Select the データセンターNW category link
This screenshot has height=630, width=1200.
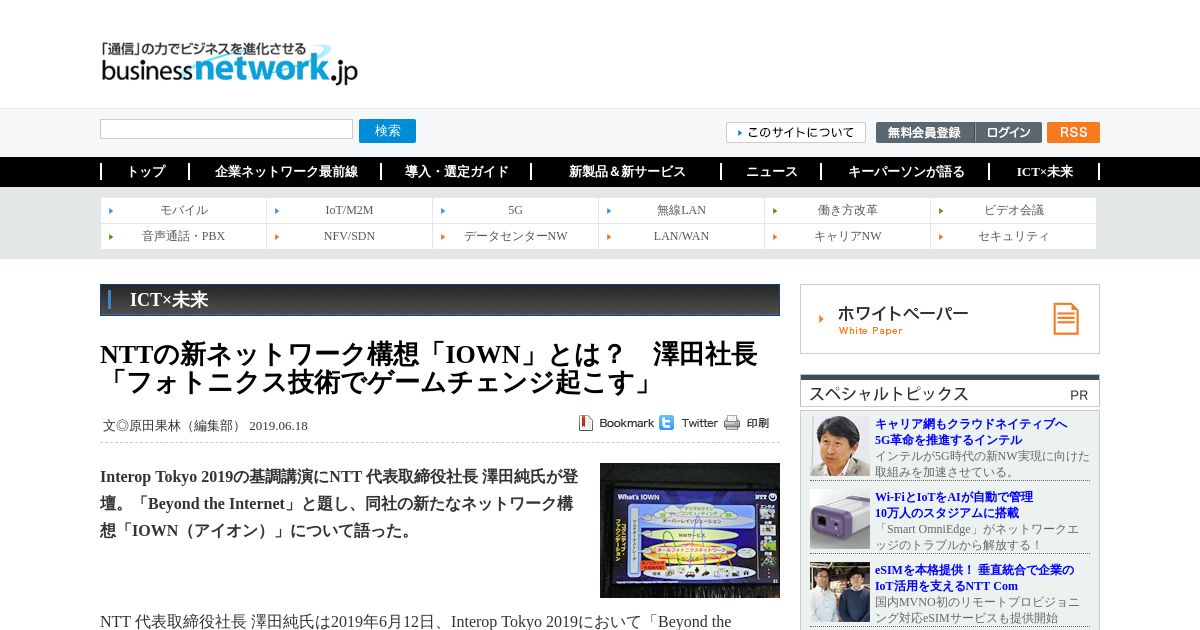pos(515,236)
